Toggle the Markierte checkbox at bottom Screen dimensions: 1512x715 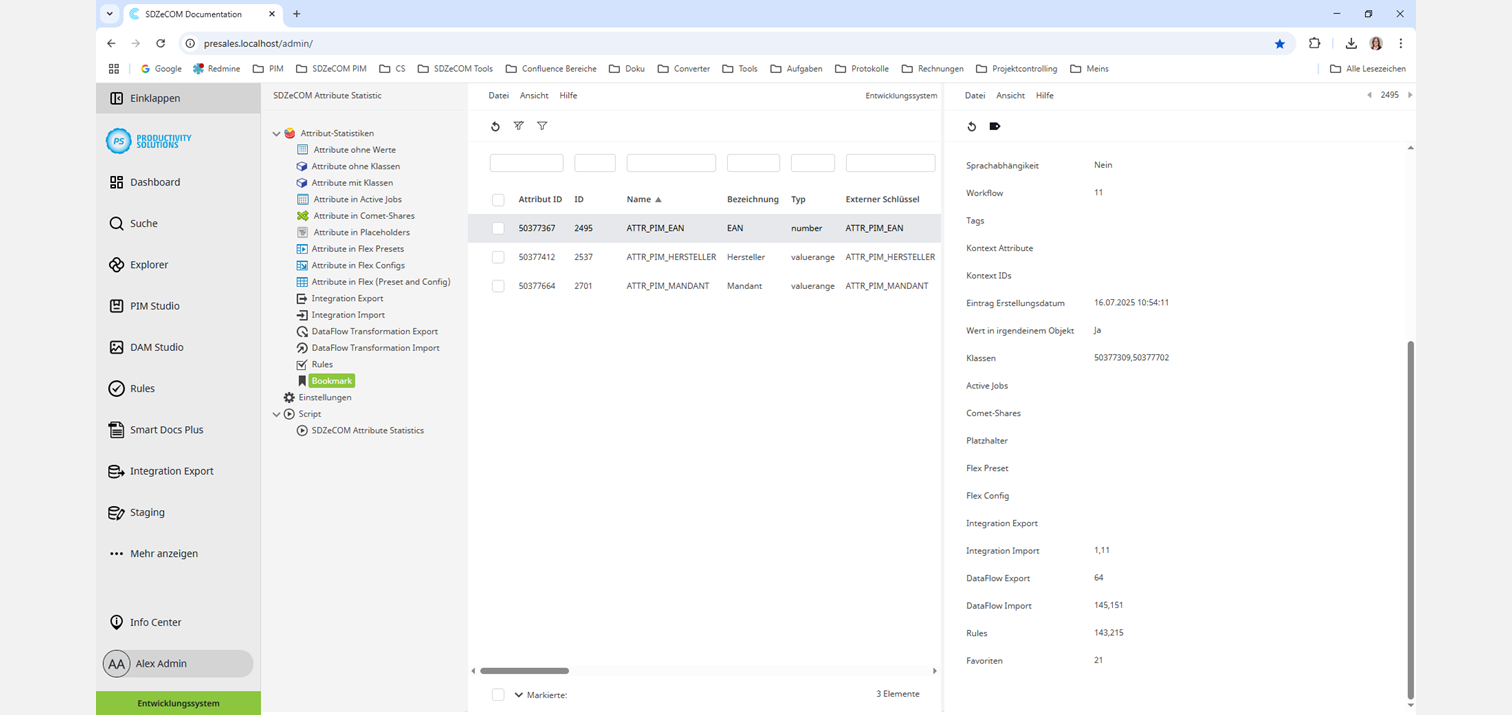[498, 695]
